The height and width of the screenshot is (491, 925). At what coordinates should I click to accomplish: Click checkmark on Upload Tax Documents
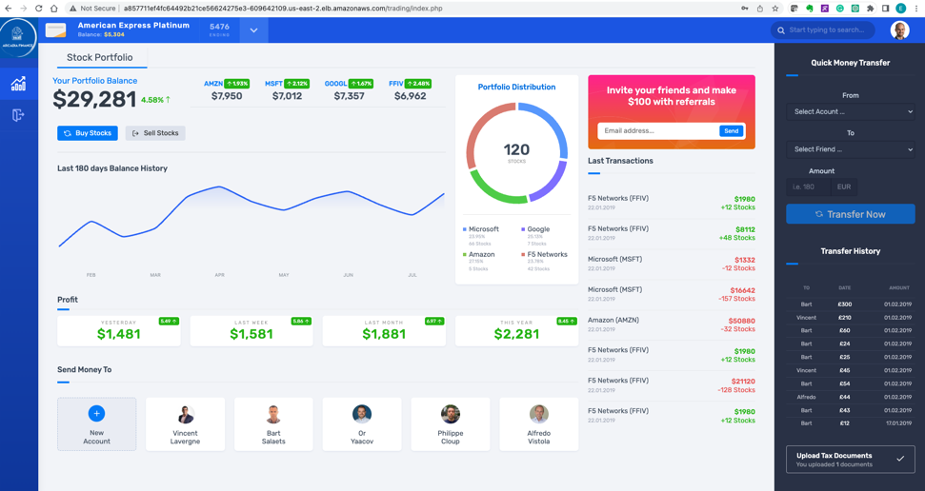click(900, 459)
